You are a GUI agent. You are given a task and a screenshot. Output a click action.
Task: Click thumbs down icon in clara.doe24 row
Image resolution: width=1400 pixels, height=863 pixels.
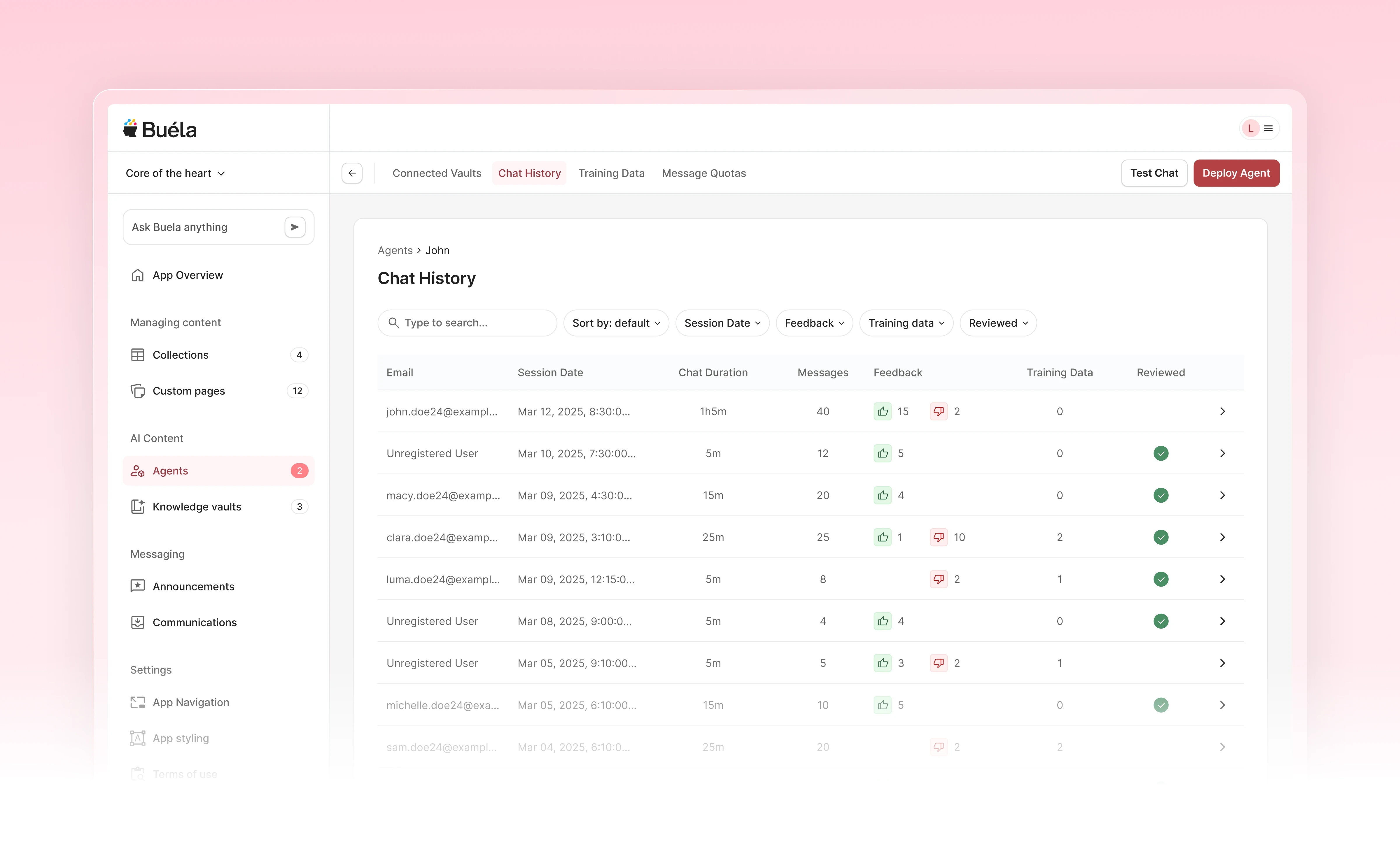pyautogui.click(x=938, y=537)
